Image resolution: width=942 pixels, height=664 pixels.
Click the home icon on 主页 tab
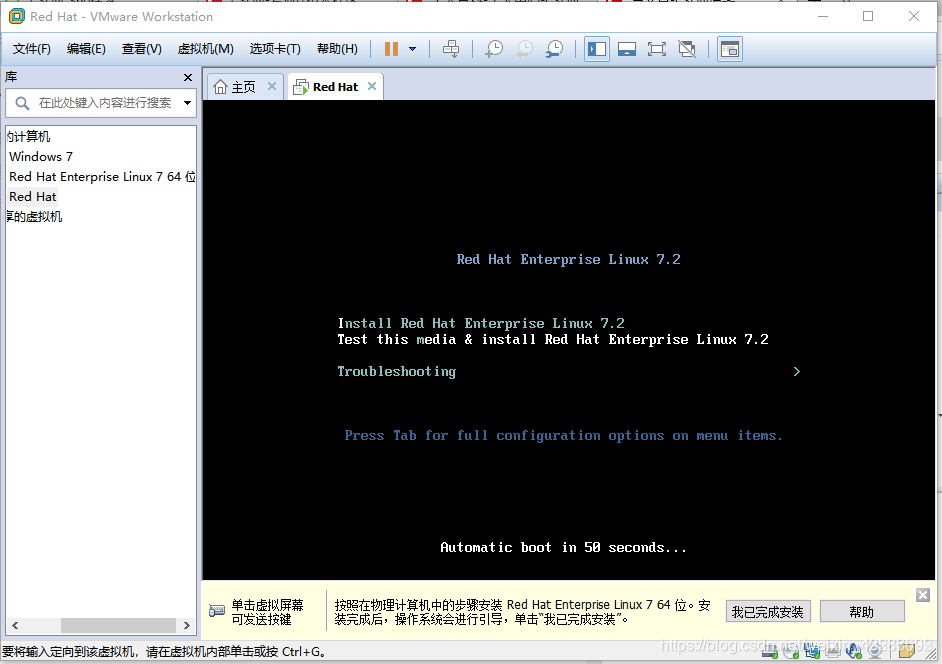click(x=220, y=87)
